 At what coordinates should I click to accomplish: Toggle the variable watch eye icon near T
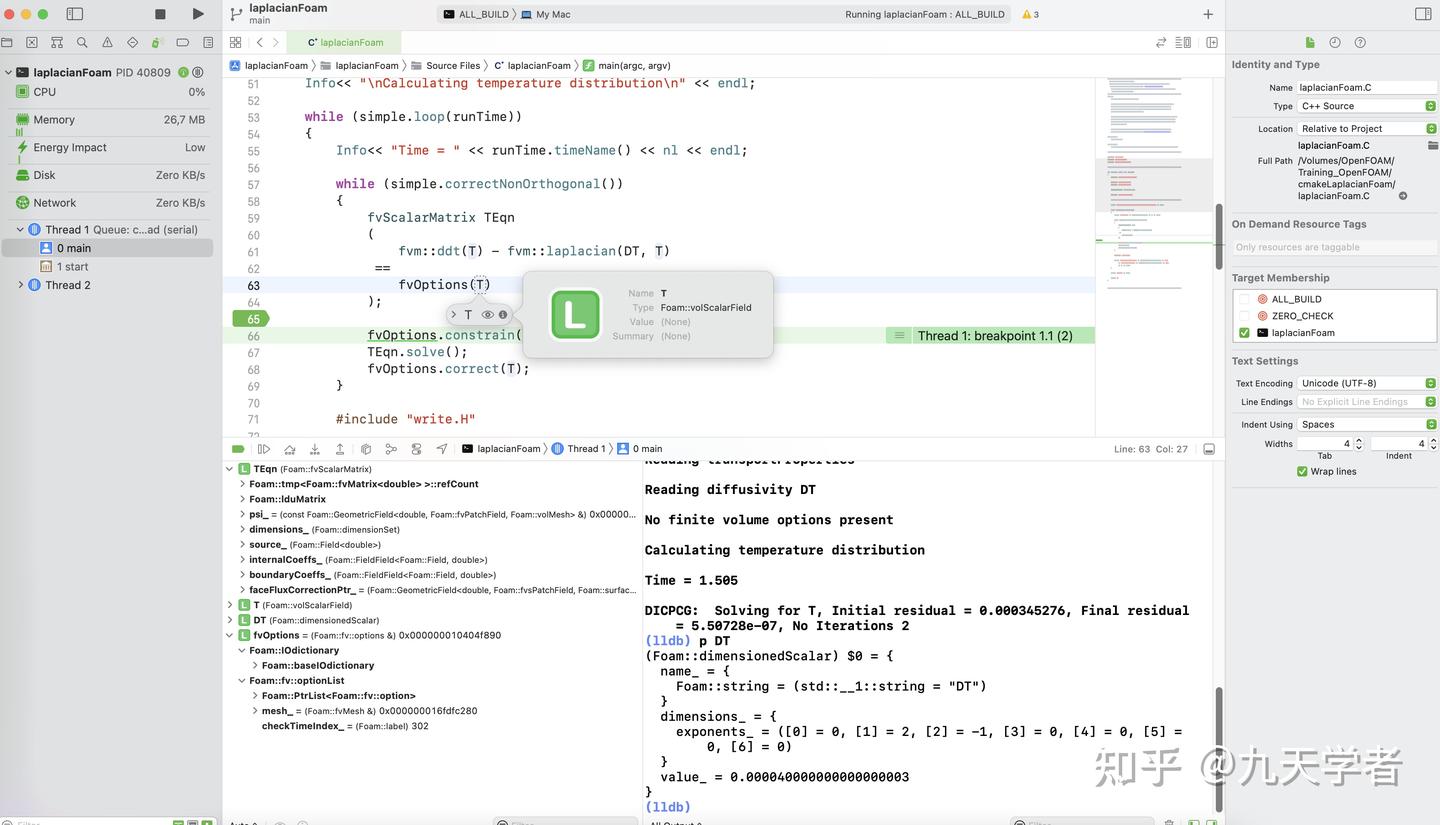(x=487, y=314)
